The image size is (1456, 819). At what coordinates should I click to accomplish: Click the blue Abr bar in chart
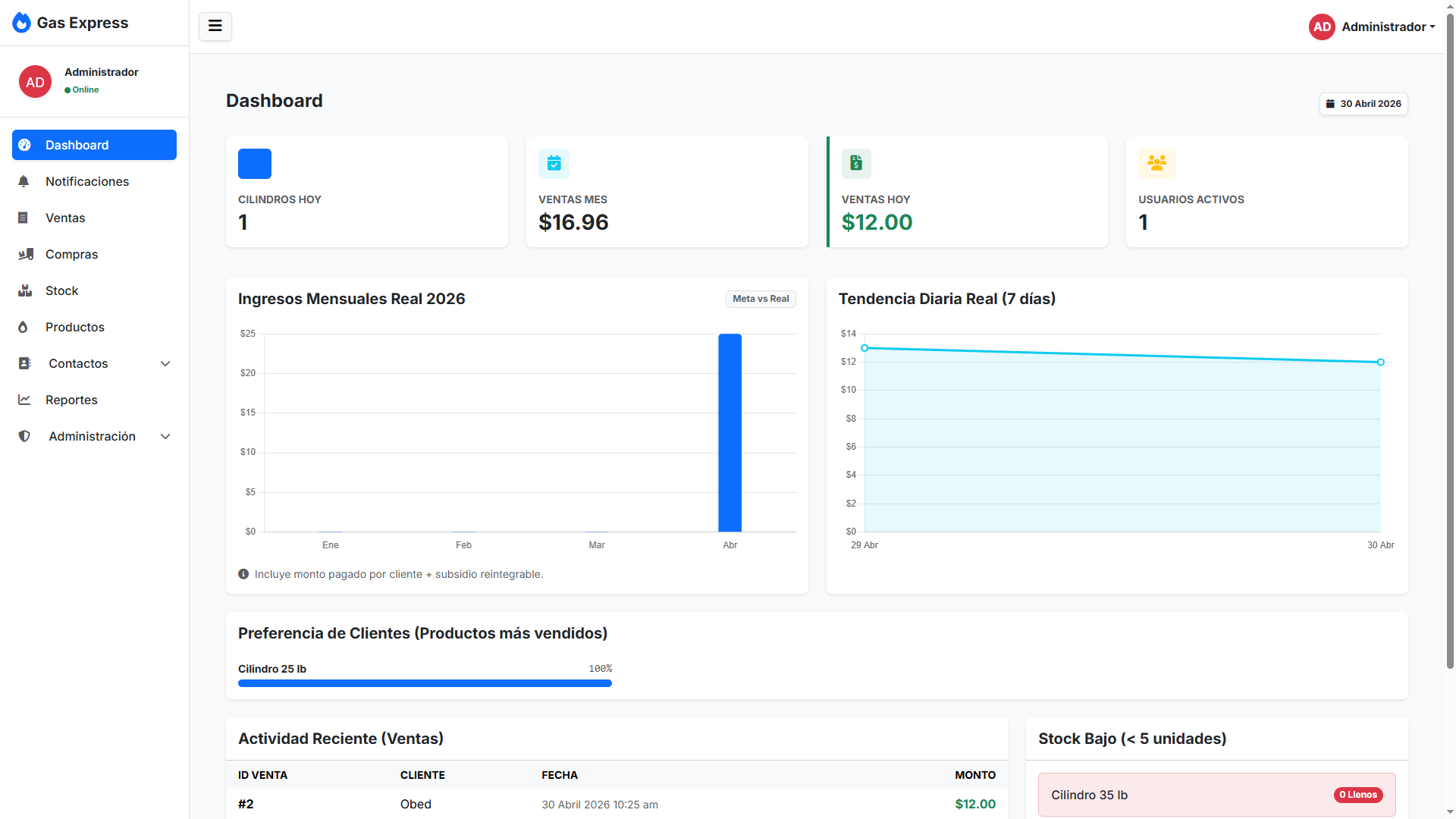click(730, 432)
